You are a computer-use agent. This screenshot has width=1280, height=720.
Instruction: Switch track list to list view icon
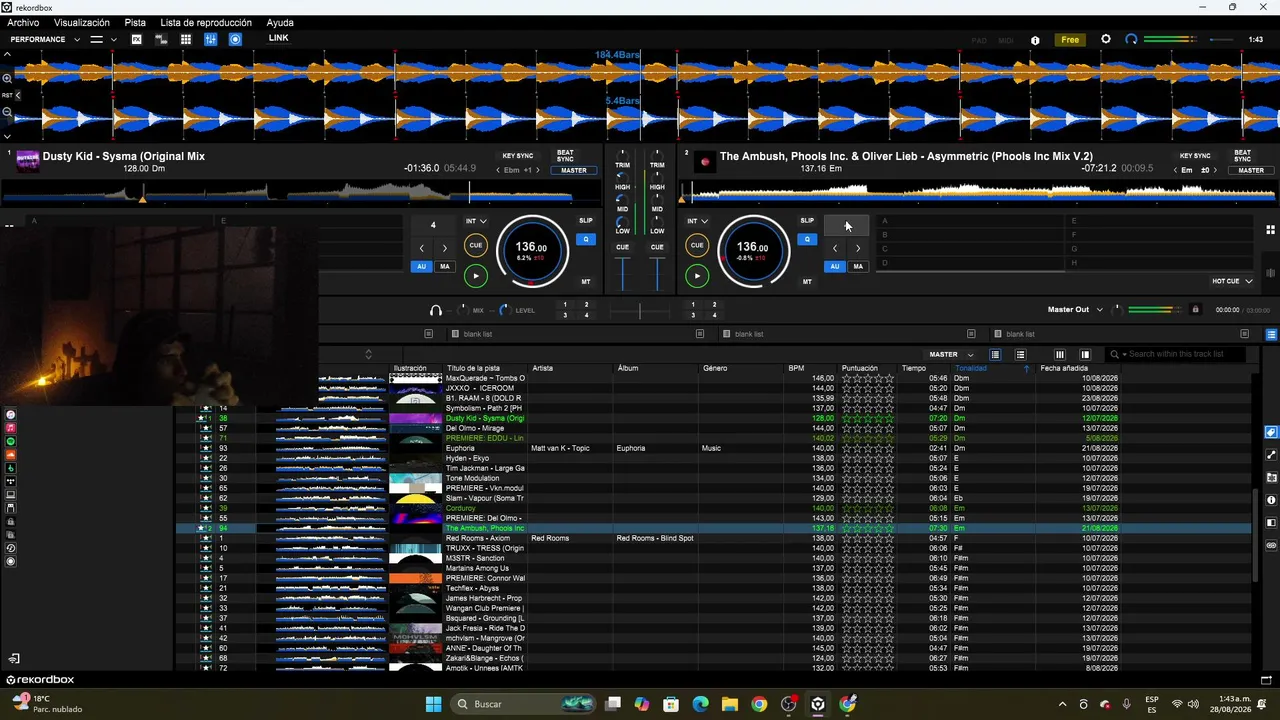point(995,354)
